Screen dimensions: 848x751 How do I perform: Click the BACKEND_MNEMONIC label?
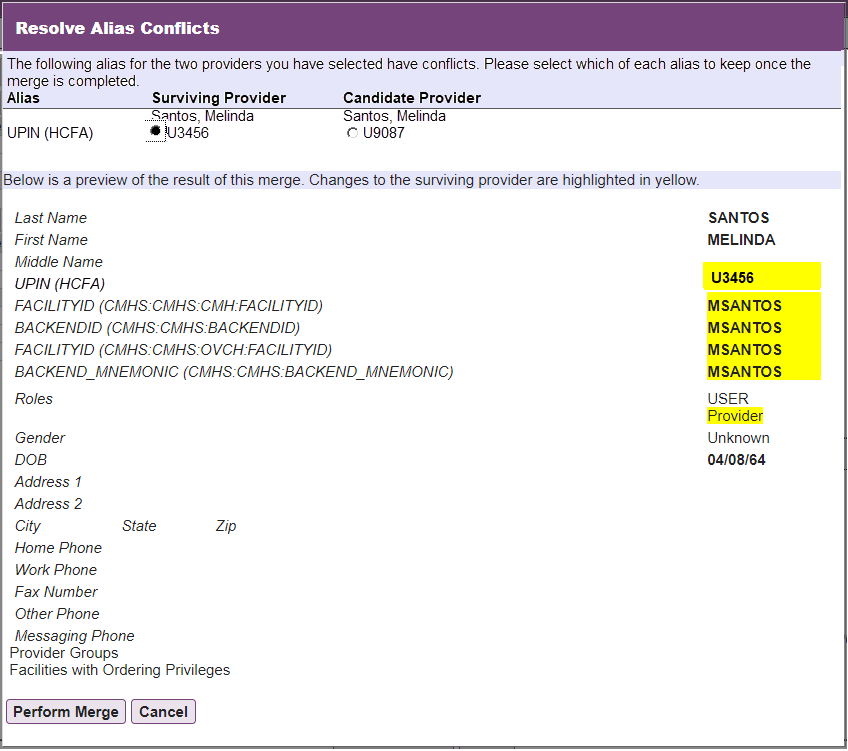click(x=234, y=372)
